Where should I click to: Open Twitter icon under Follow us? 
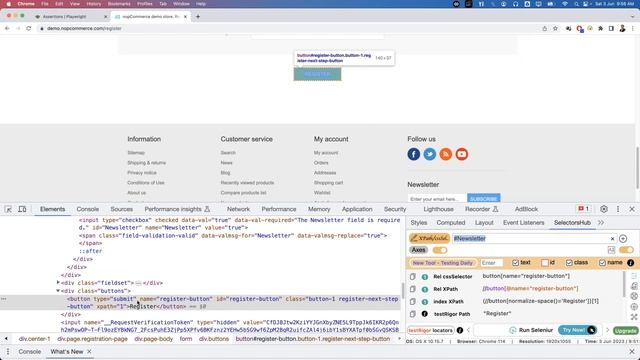coord(429,154)
